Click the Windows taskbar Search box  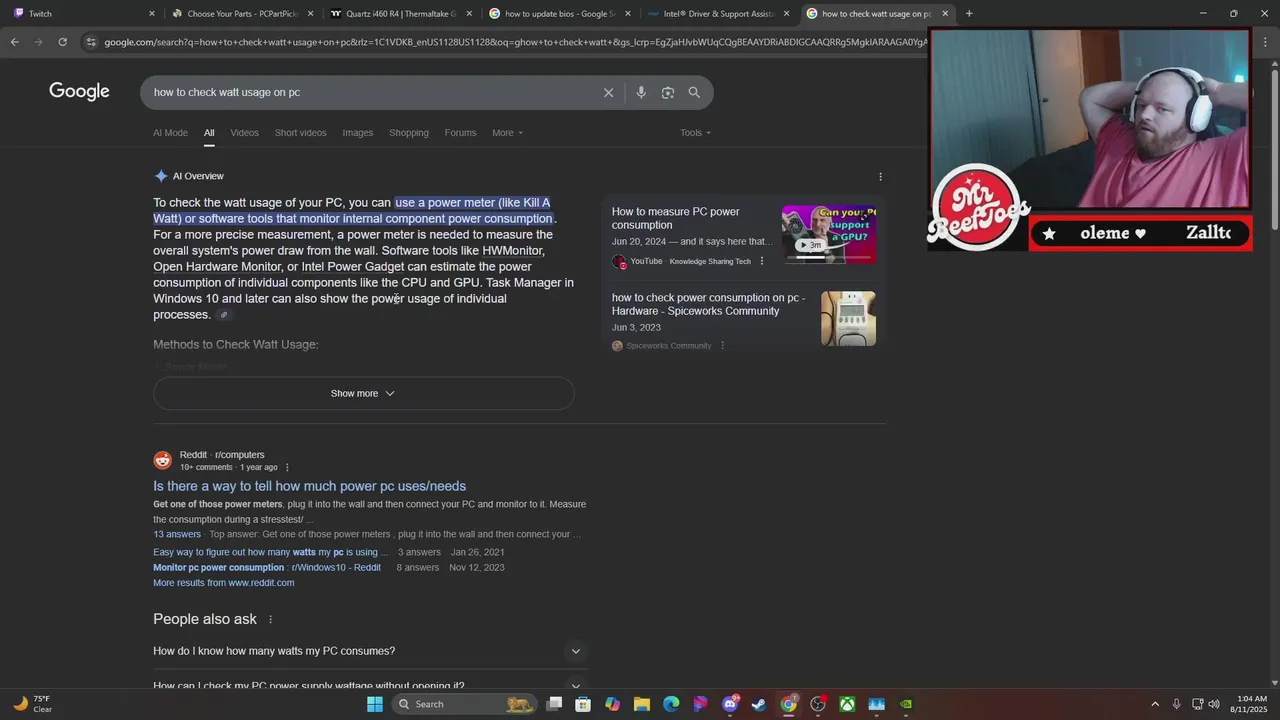[465, 704]
